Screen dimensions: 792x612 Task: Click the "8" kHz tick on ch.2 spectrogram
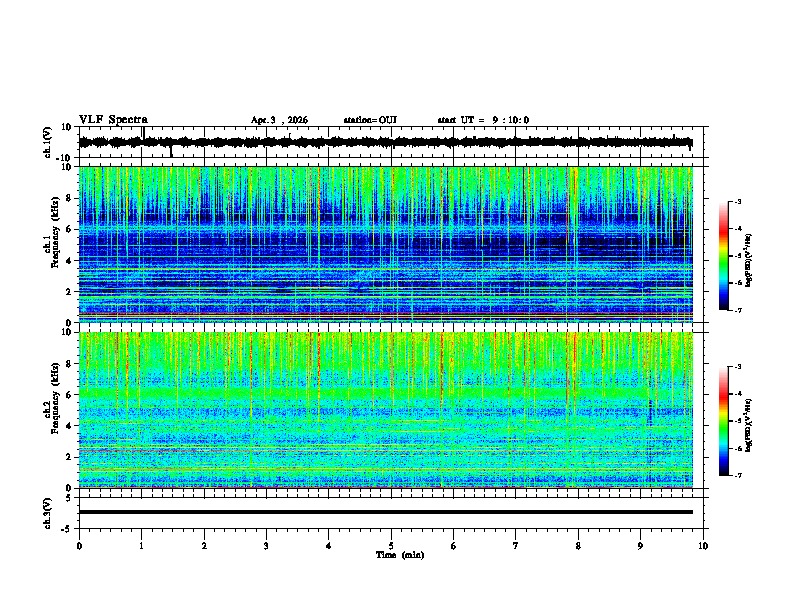(x=69, y=364)
